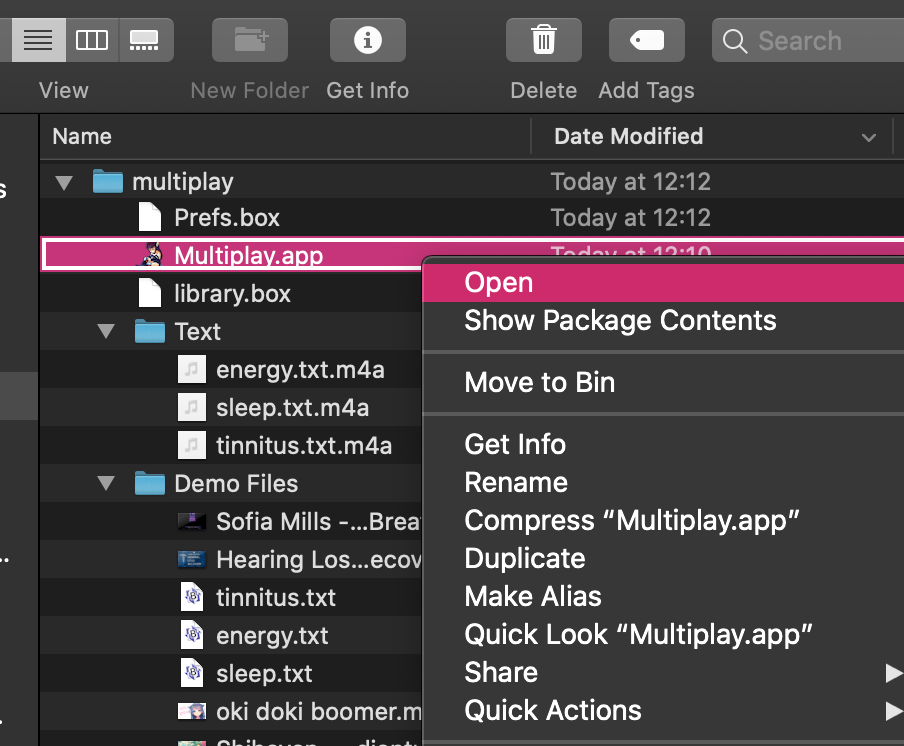Select the Sofia Mills -...Brea file name
Image resolution: width=904 pixels, height=746 pixels.
(x=319, y=522)
